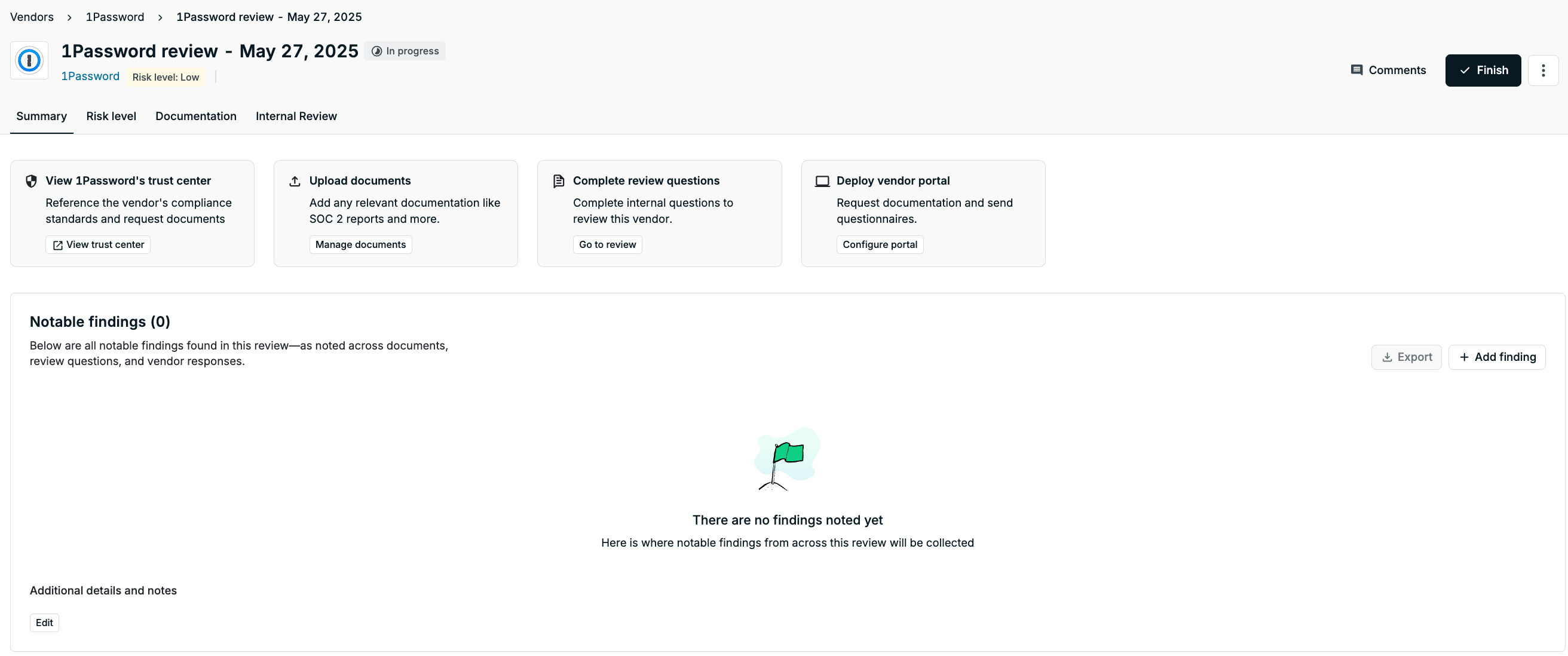Click the Finish button
Screen dimensions: 1568x656
(x=1483, y=70)
